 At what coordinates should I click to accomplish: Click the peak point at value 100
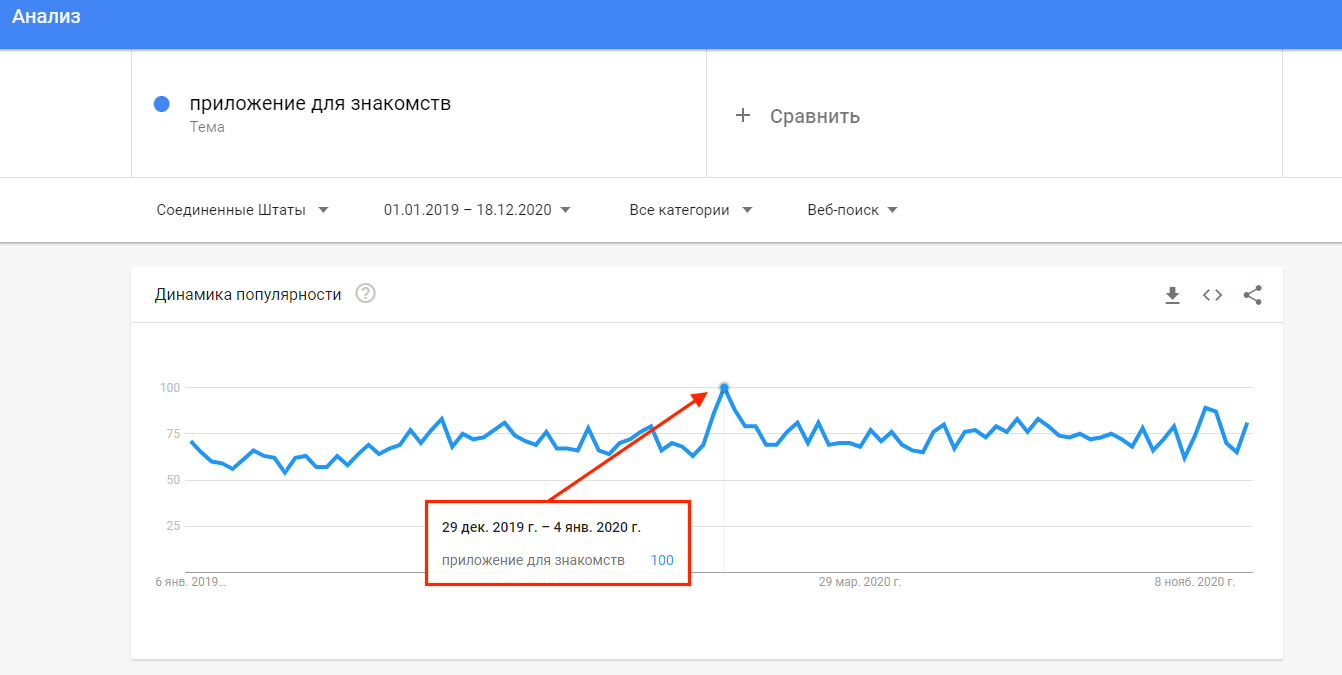click(x=724, y=388)
